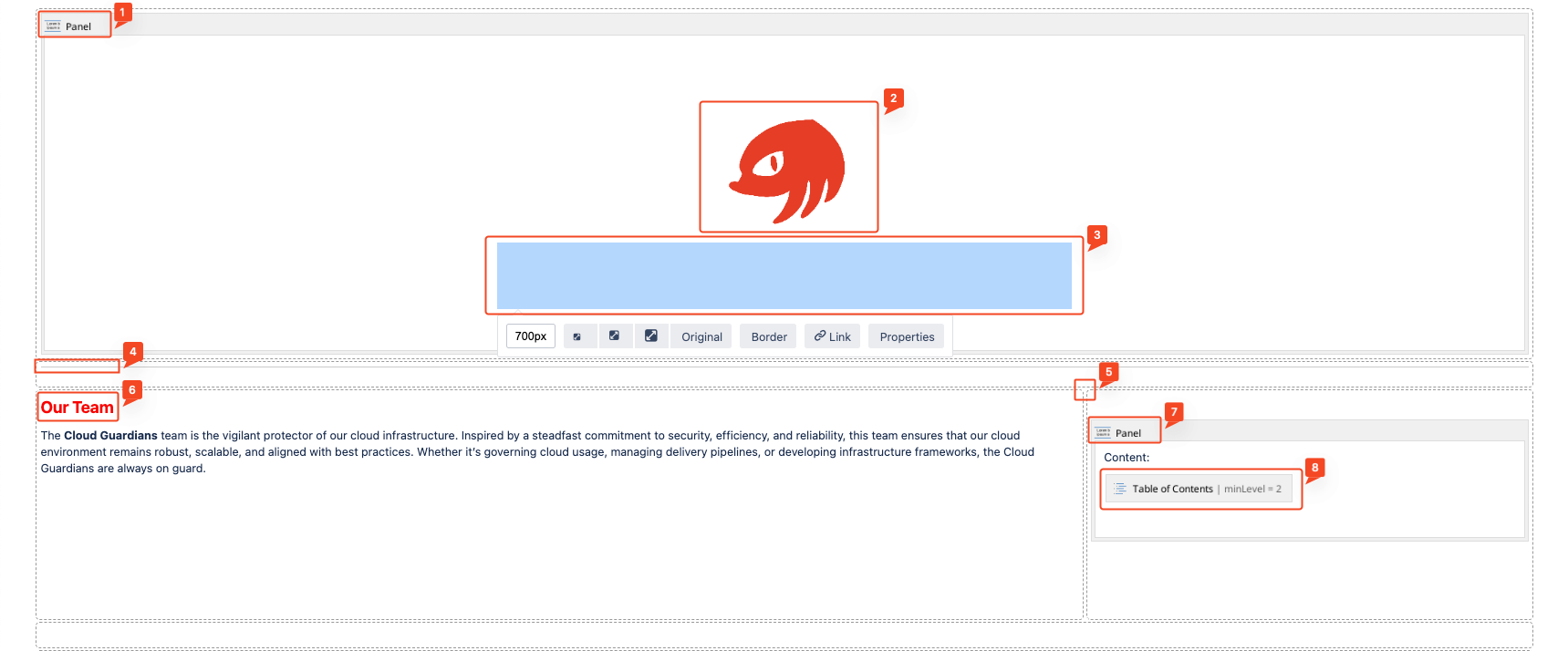Select the medium image size icon

click(x=615, y=336)
